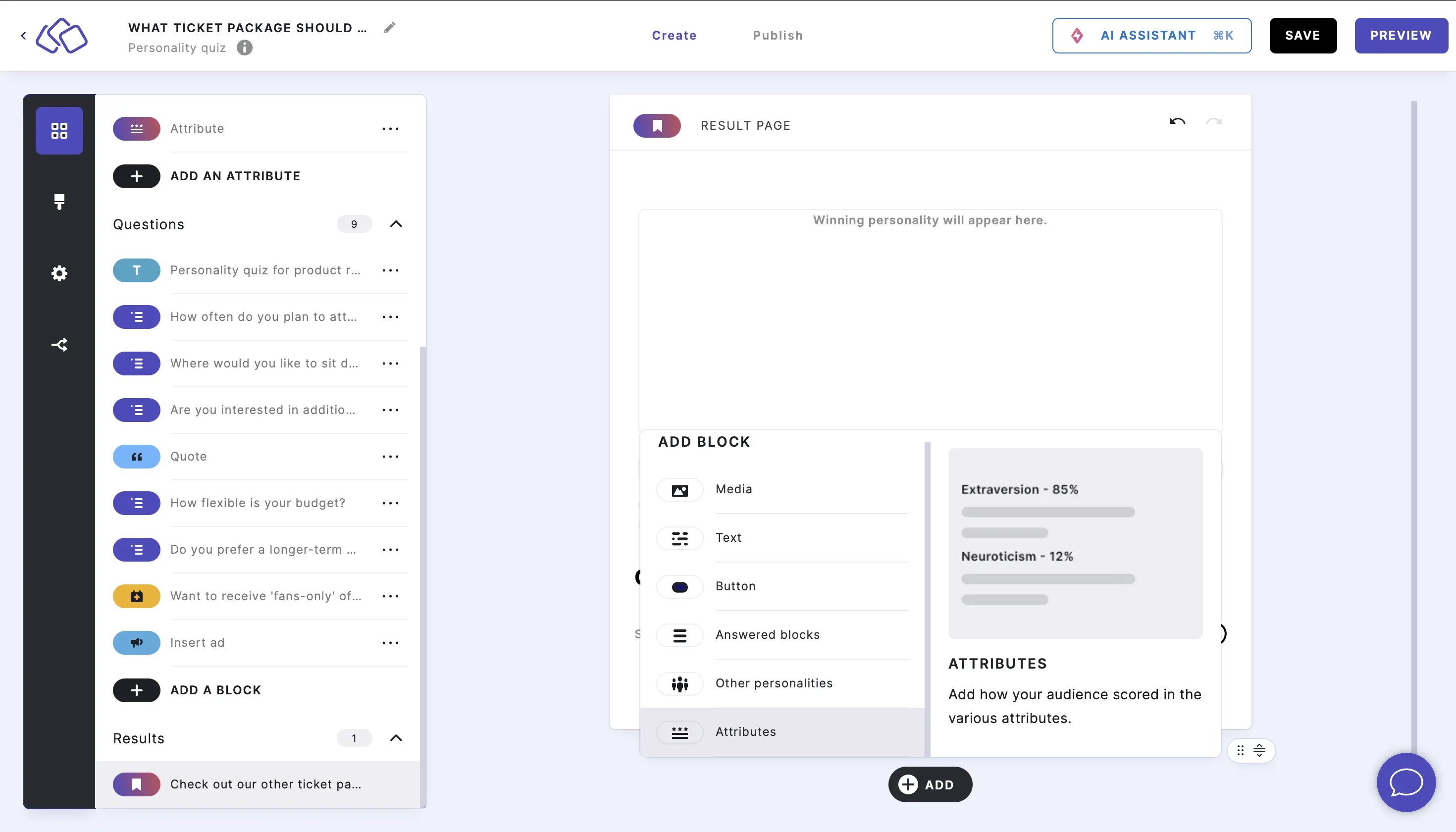Enable the AI Assistant toggle
The image size is (1456, 832).
(x=1151, y=34)
